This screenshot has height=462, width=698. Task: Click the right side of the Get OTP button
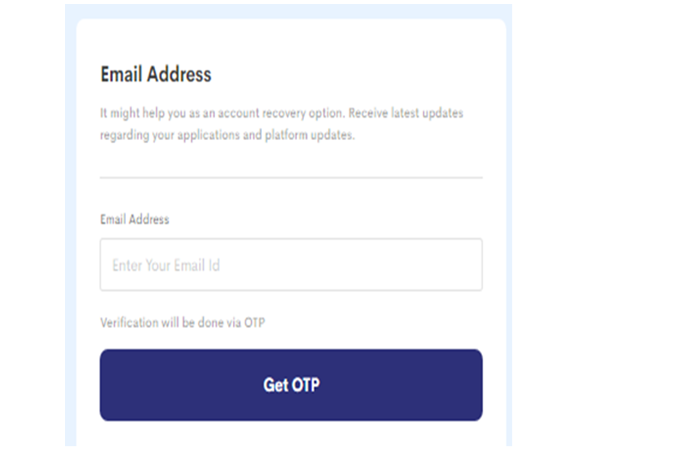coord(463,385)
